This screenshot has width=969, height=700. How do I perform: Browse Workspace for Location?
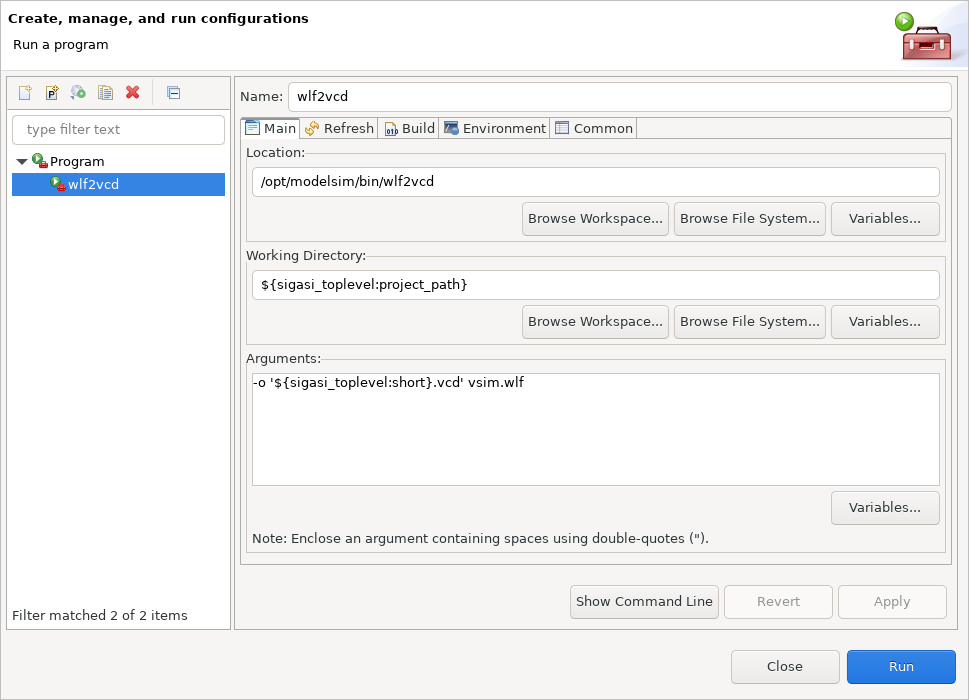595,219
